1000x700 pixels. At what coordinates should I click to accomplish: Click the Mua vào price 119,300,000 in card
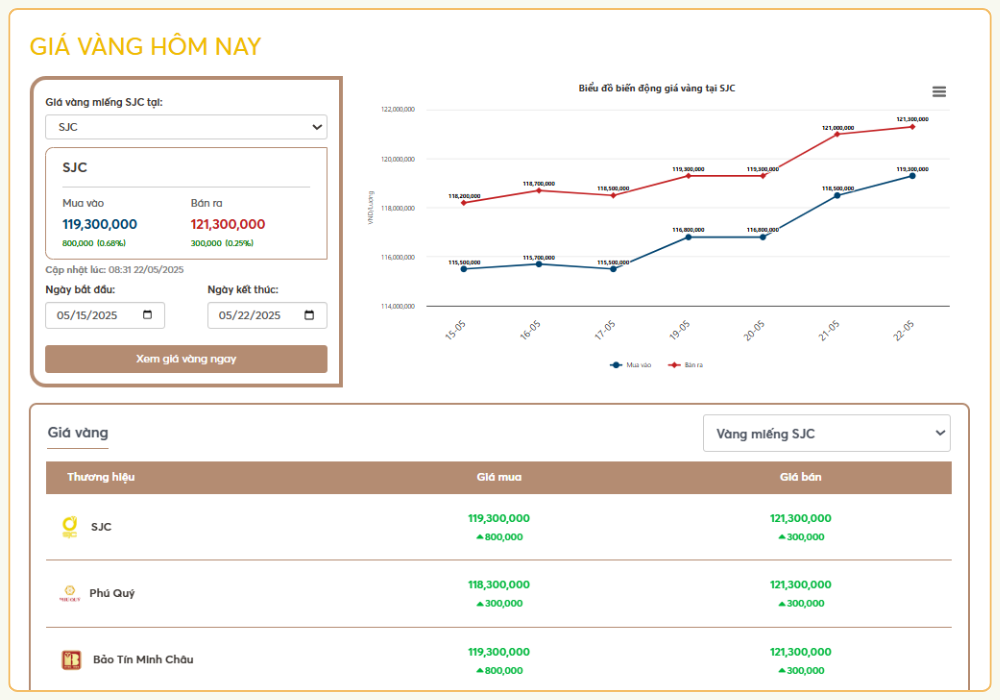pos(99,224)
